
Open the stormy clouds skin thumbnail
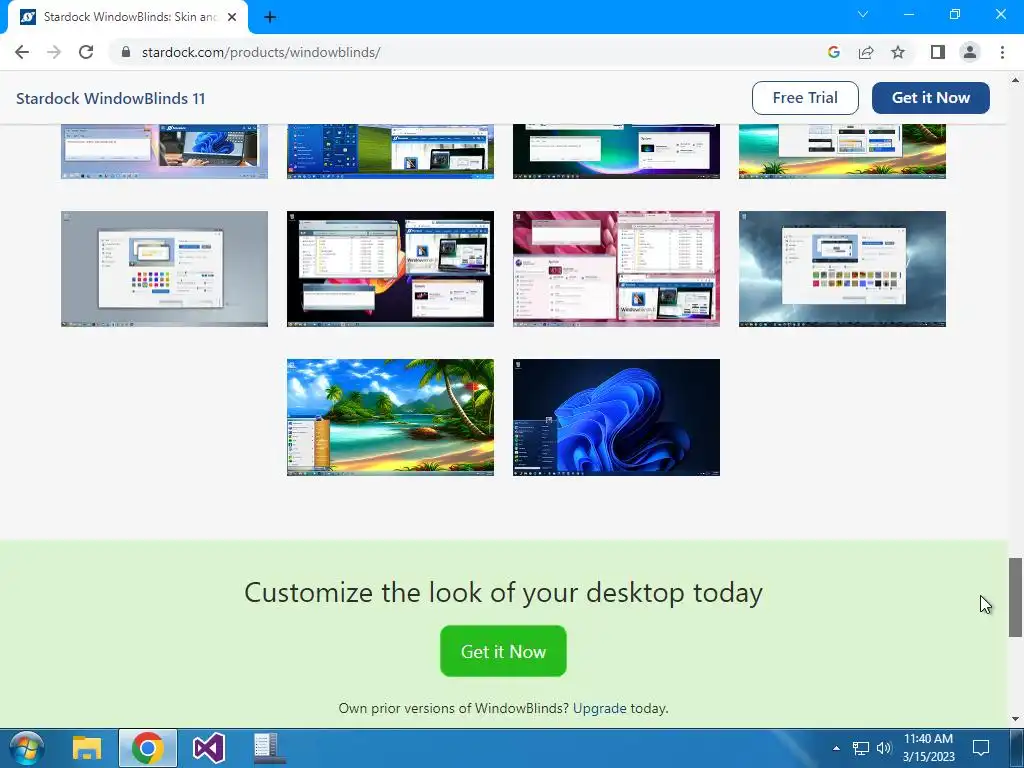(x=842, y=268)
